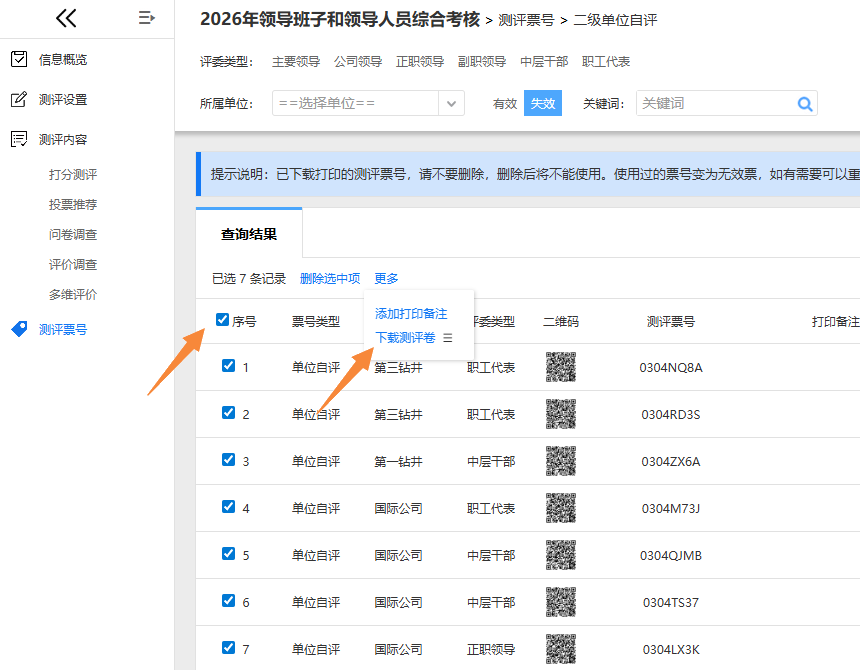Screen dimensions: 860x670
Task: Filter by 中层干部 judge type
Action: point(544,61)
